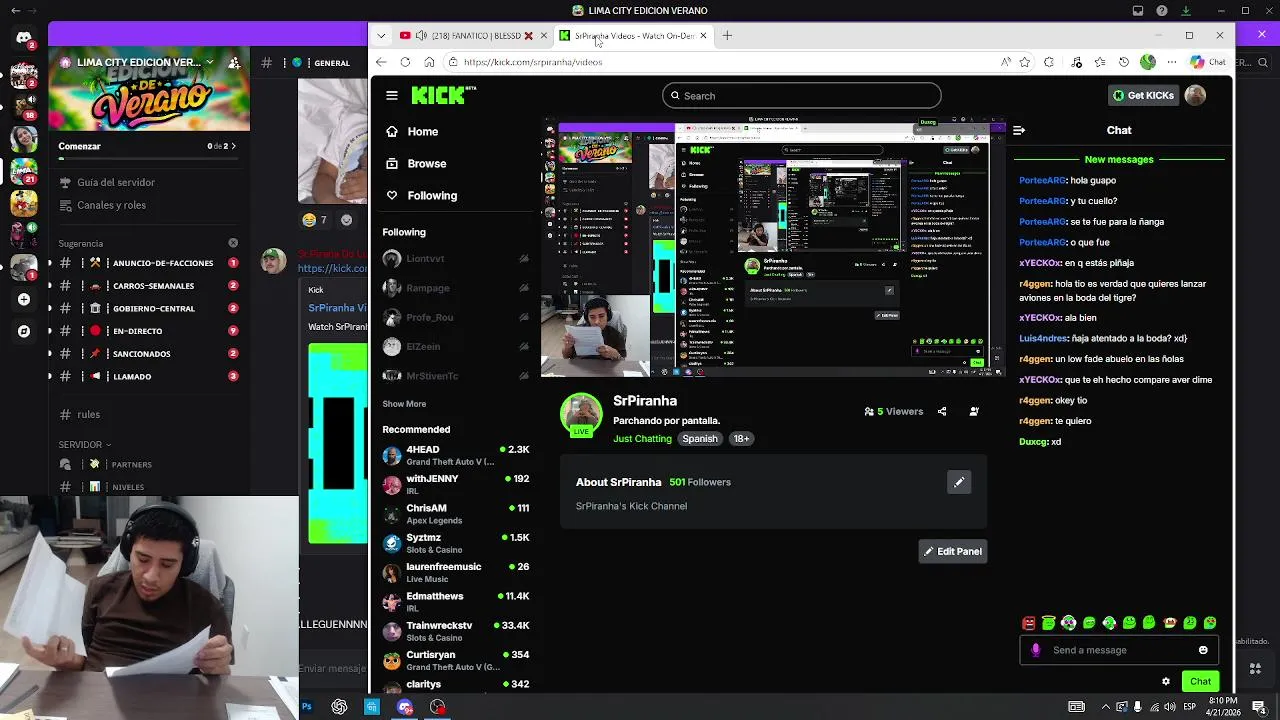Click the kick.com address bar URL
Screen dimensions: 1280x720
point(533,62)
